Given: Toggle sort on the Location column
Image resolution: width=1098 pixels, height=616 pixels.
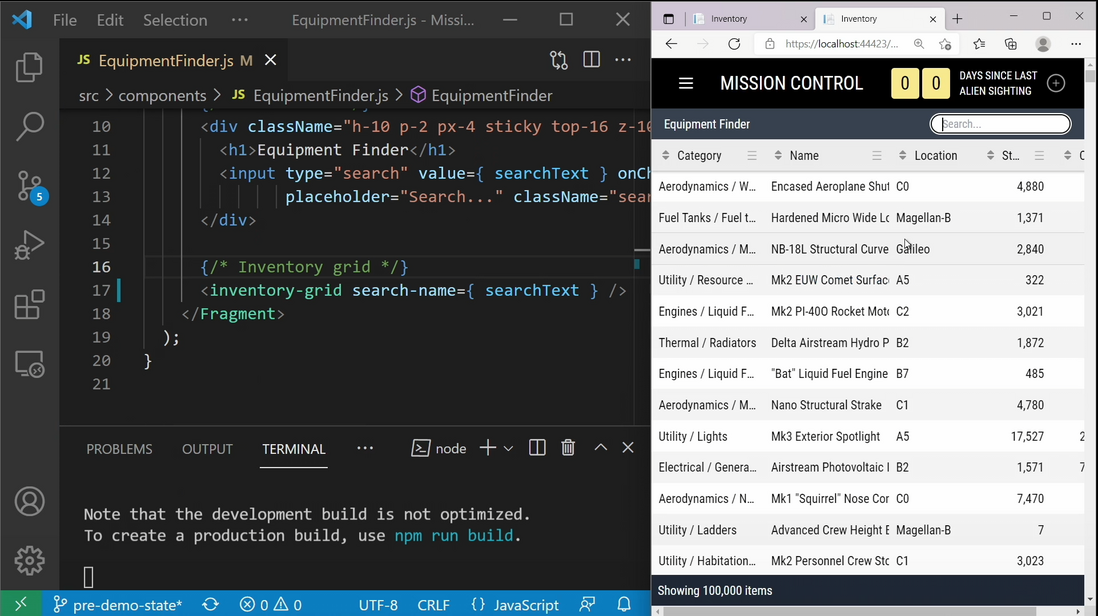Looking at the screenshot, I should tap(902, 155).
